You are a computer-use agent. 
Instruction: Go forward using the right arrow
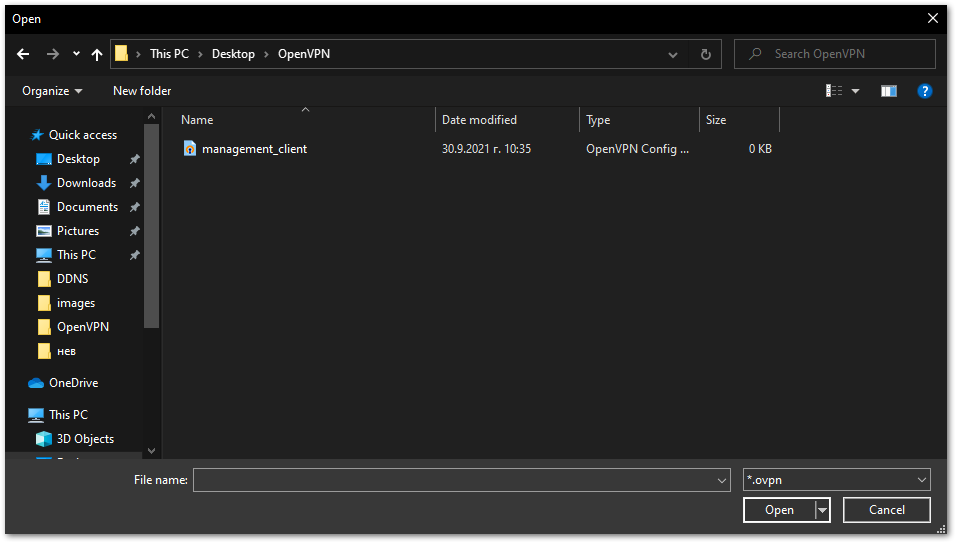click(53, 54)
